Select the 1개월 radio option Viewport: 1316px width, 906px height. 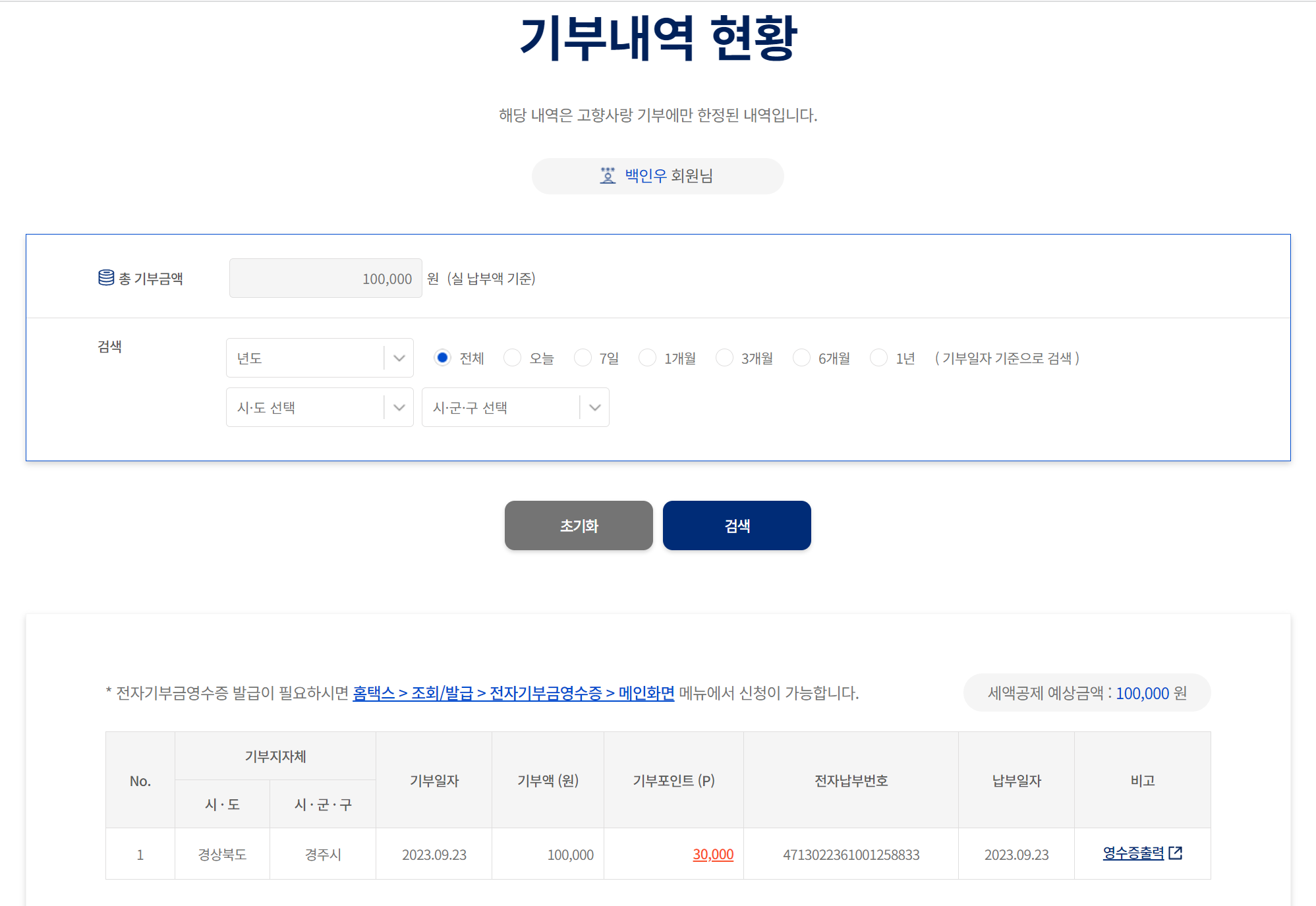click(x=647, y=357)
